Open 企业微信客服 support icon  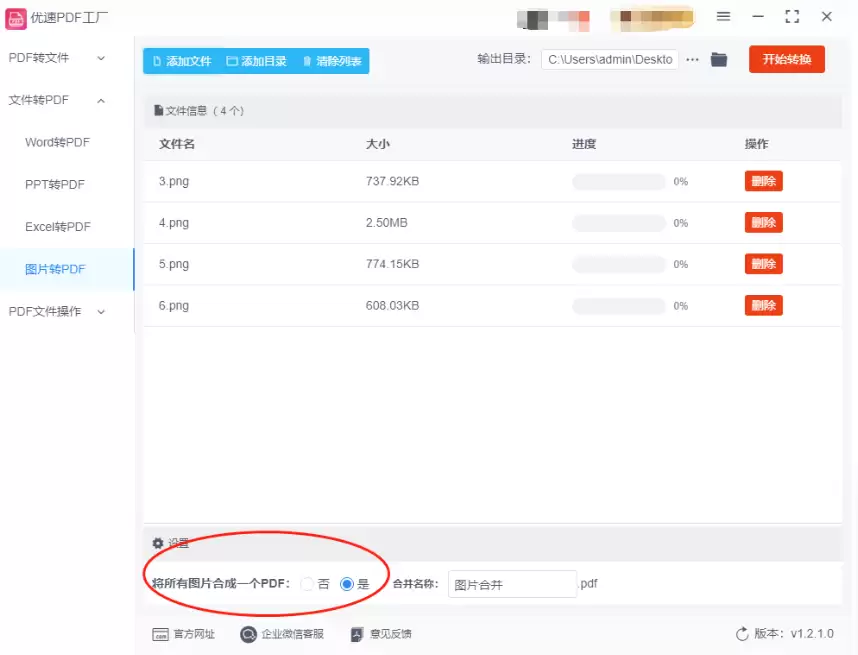(x=248, y=634)
